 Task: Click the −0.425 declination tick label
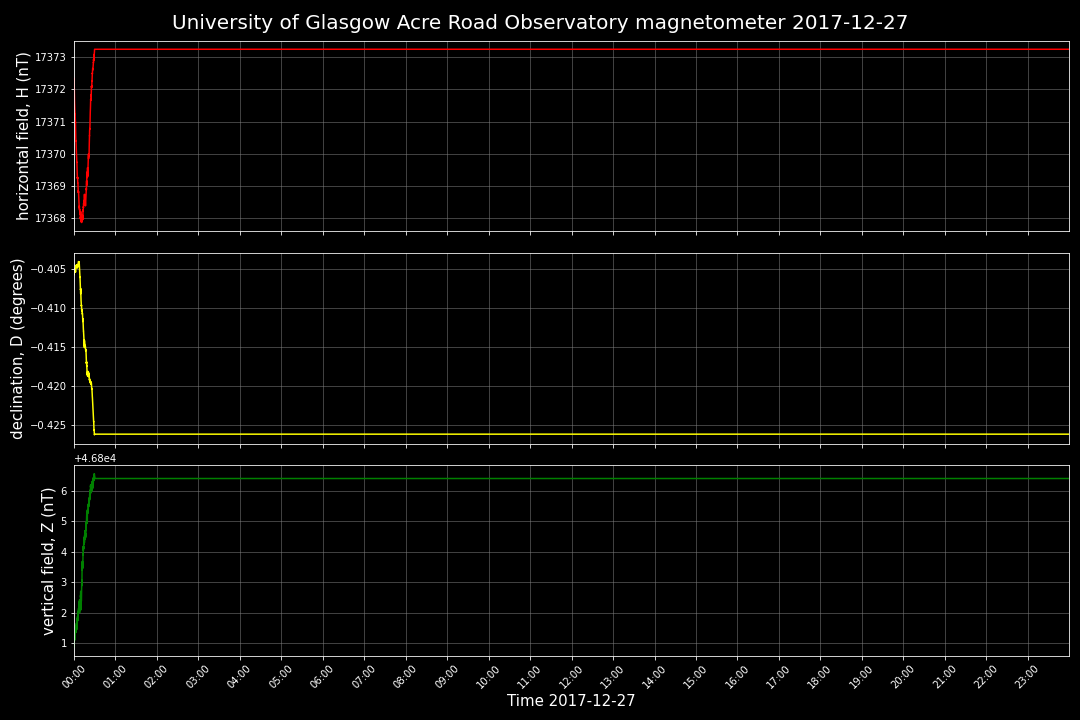[x=48, y=425]
